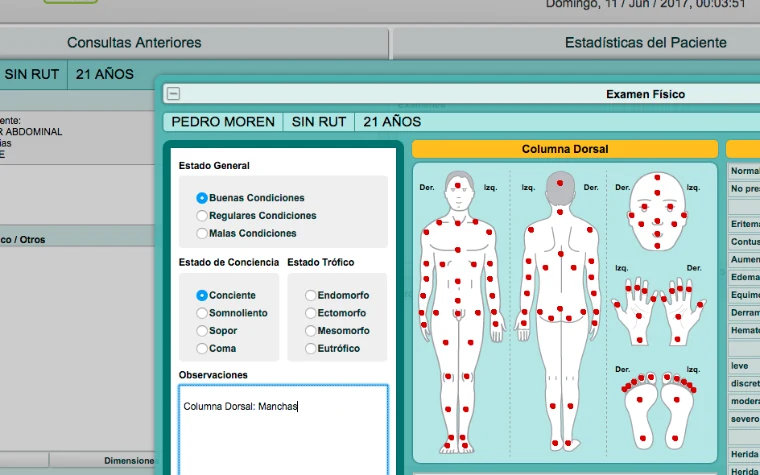Viewport: 760px width, 475px height.
Task: Select Endomorfo trophic state
Action: click(x=311, y=295)
